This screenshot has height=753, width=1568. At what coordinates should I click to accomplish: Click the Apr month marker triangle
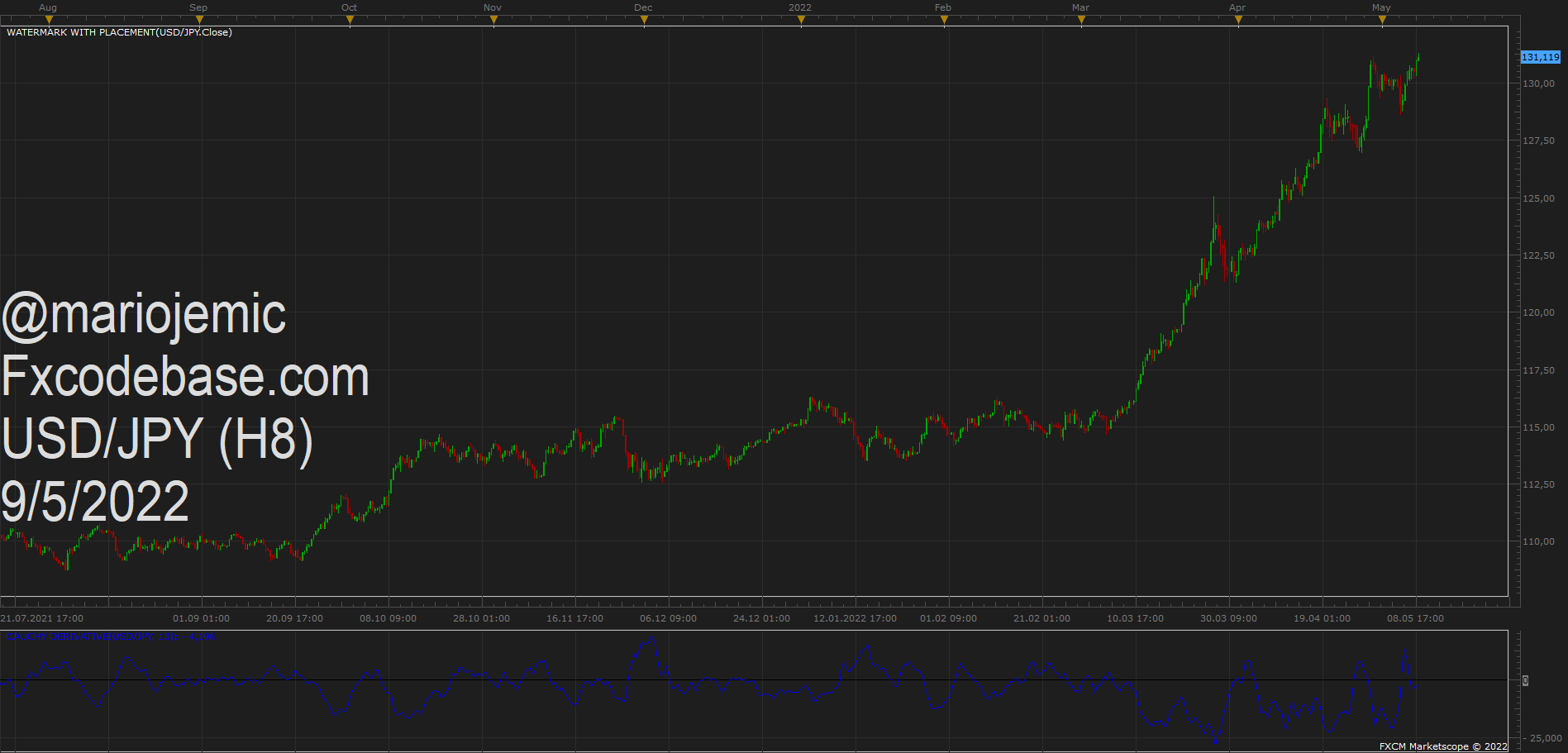click(1238, 20)
